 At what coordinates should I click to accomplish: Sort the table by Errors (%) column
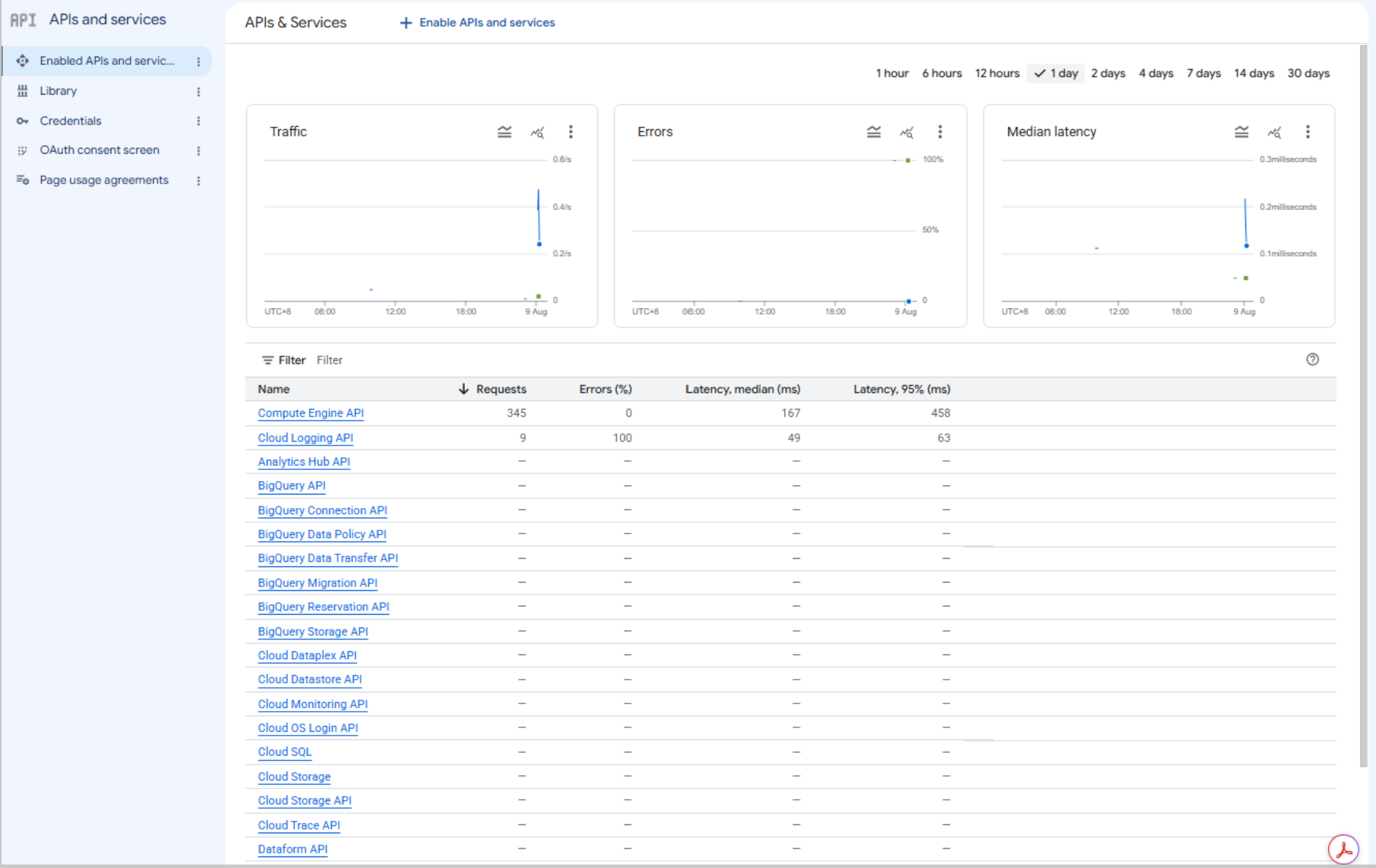(x=606, y=390)
